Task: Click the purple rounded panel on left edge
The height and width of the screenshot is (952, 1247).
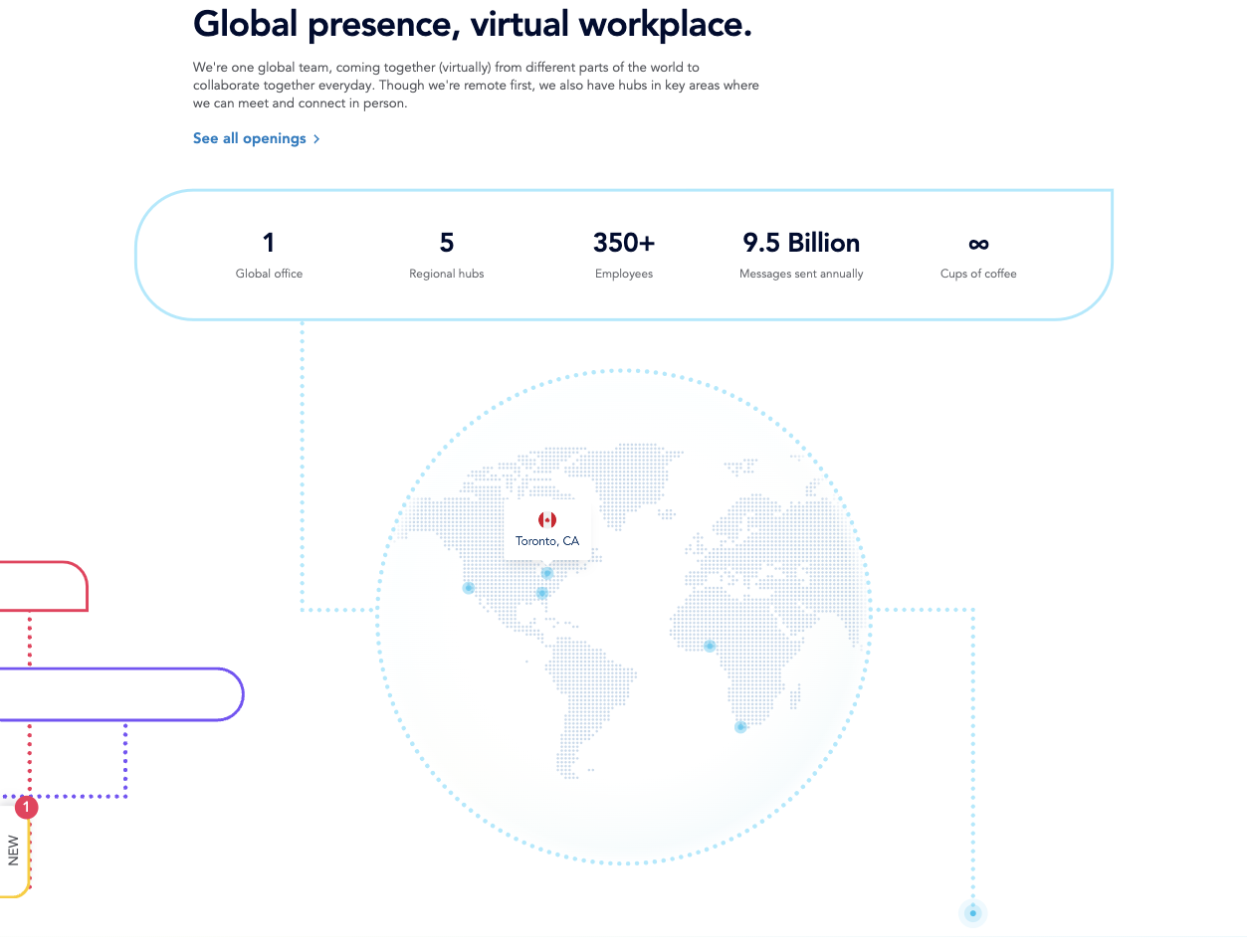Action: [x=119, y=693]
